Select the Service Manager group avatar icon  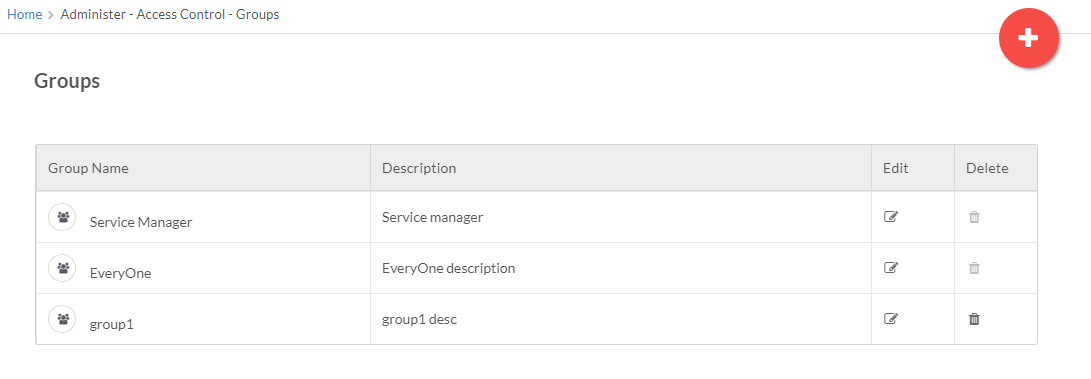tap(62, 217)
